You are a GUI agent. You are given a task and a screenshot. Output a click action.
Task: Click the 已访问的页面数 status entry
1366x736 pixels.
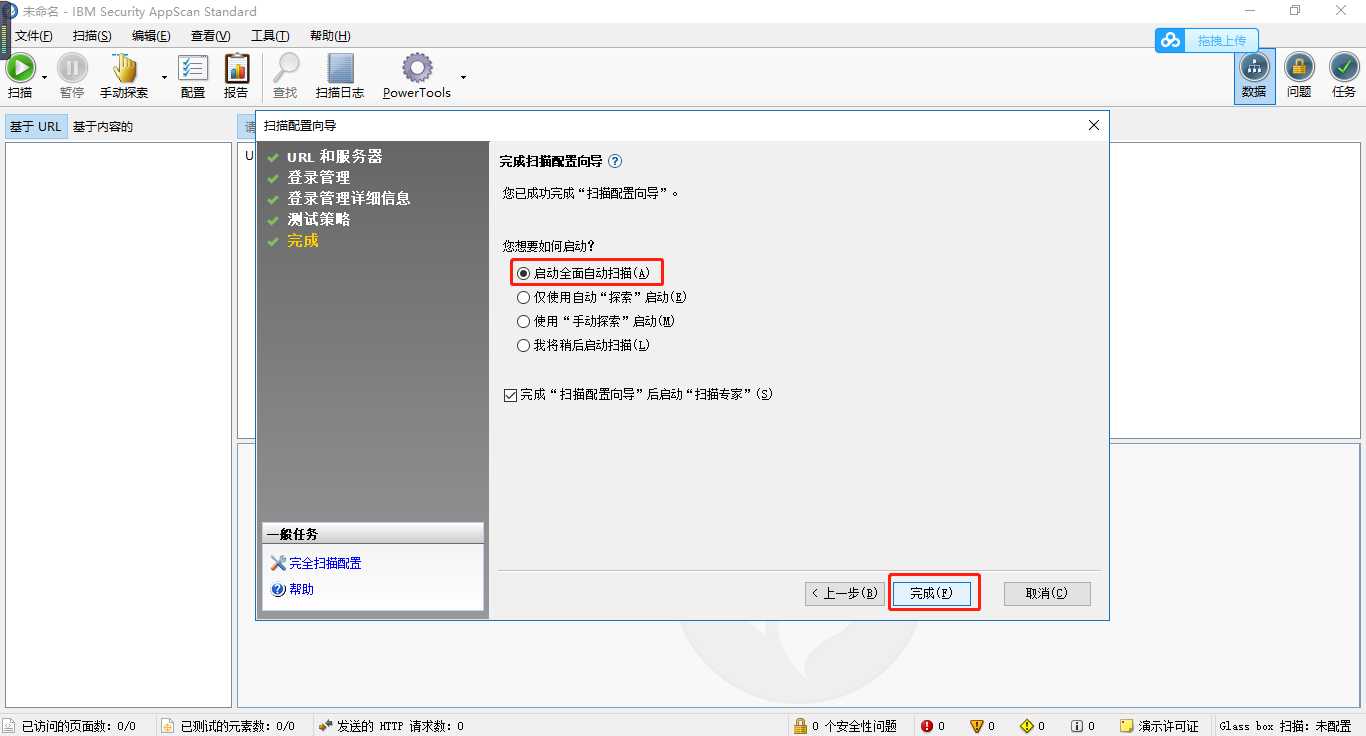[70, 726]
